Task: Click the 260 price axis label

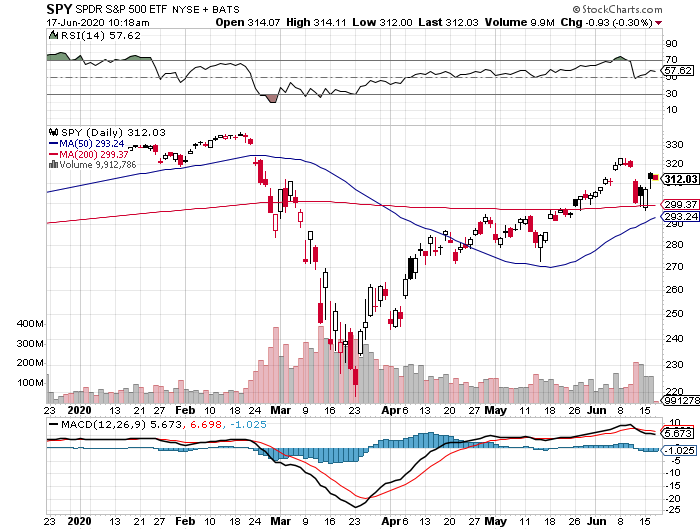Action: coord(674,289)
